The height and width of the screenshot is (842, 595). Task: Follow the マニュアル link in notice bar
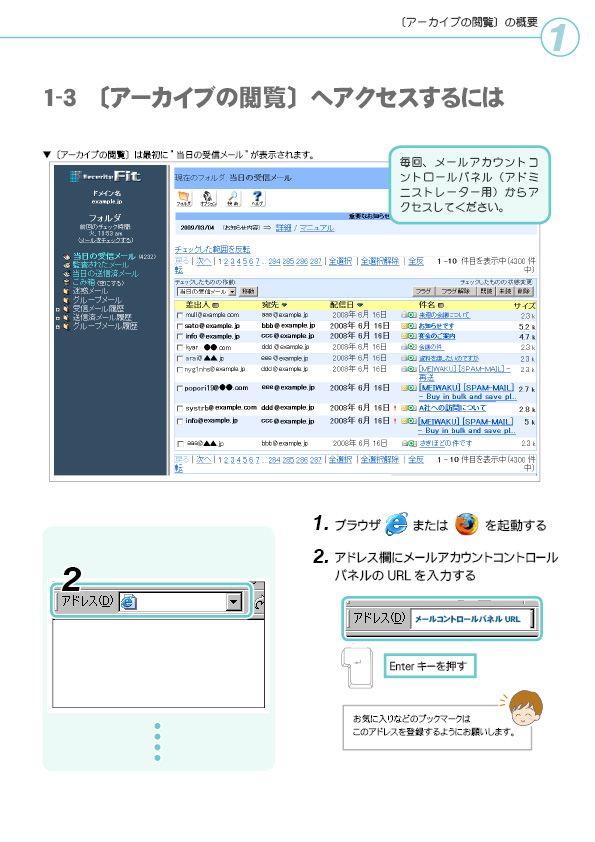(x=317, y=228)
